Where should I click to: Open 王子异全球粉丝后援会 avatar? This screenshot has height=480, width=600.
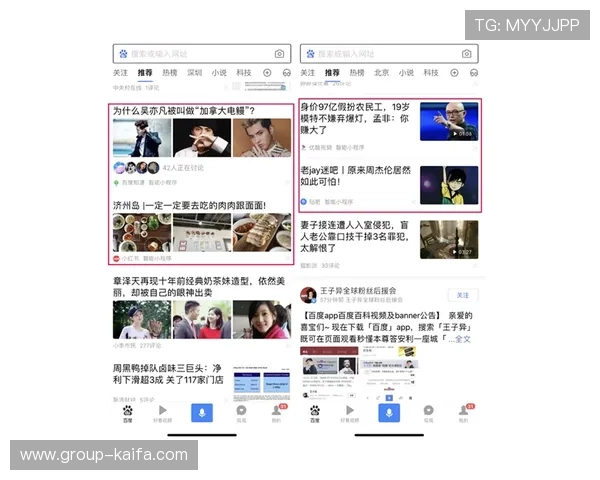tap(308, 295)
